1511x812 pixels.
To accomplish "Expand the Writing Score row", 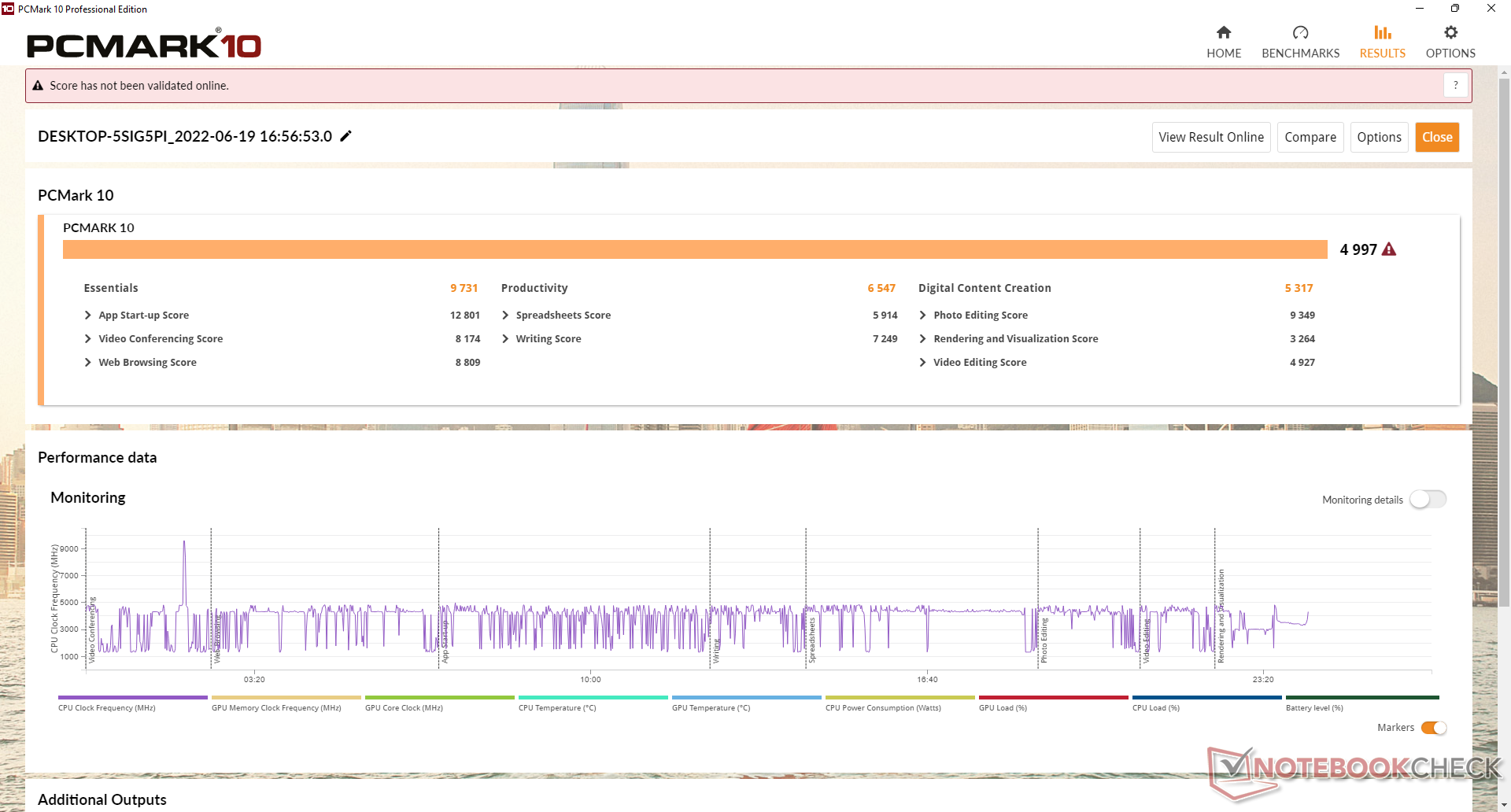I will (505, 339).
